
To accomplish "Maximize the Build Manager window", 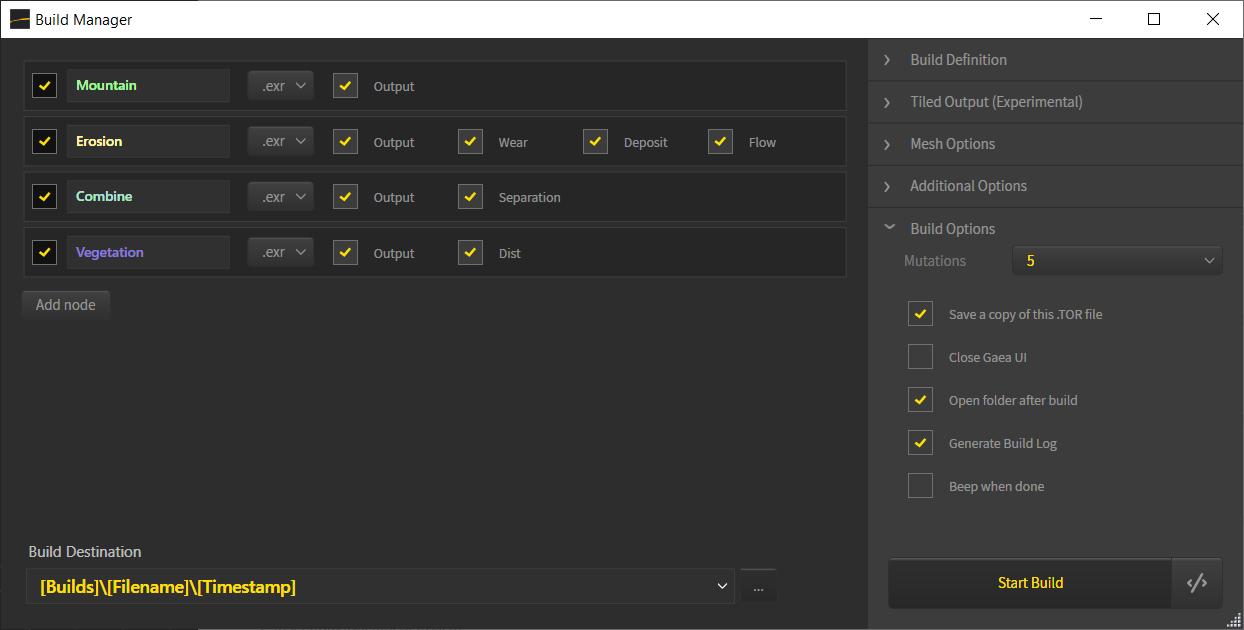I will pyautogui.click(x=1154, y=19).
